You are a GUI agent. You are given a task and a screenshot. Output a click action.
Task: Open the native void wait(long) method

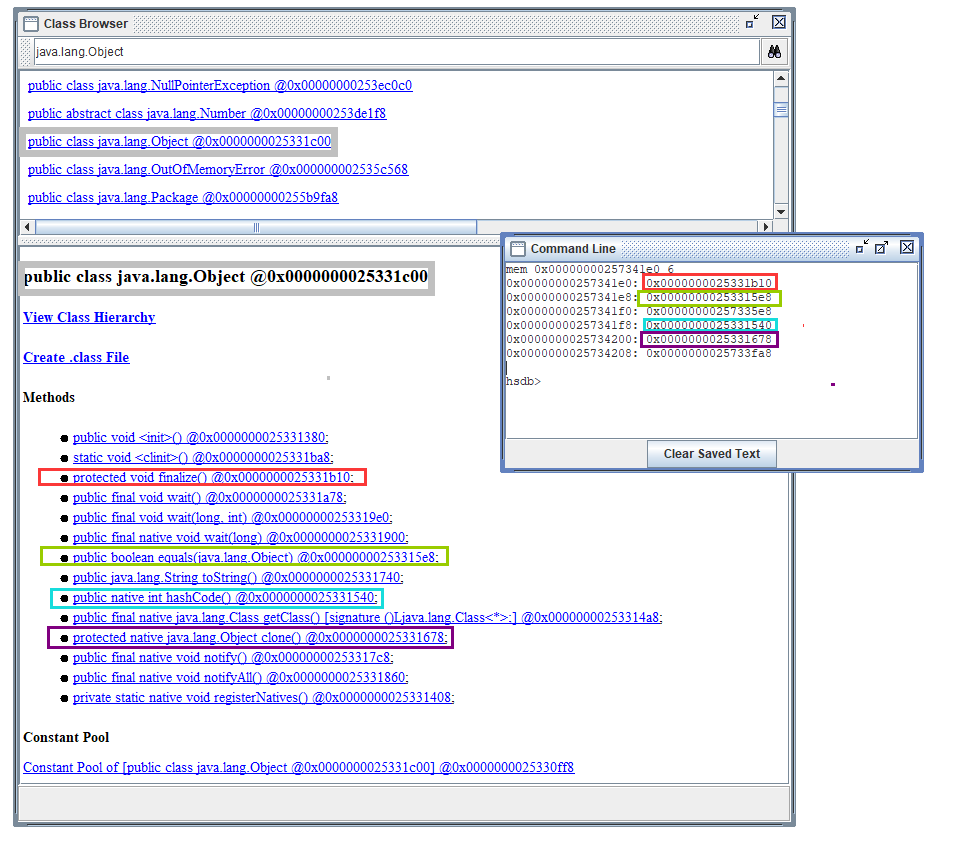[x=241, y=538]
